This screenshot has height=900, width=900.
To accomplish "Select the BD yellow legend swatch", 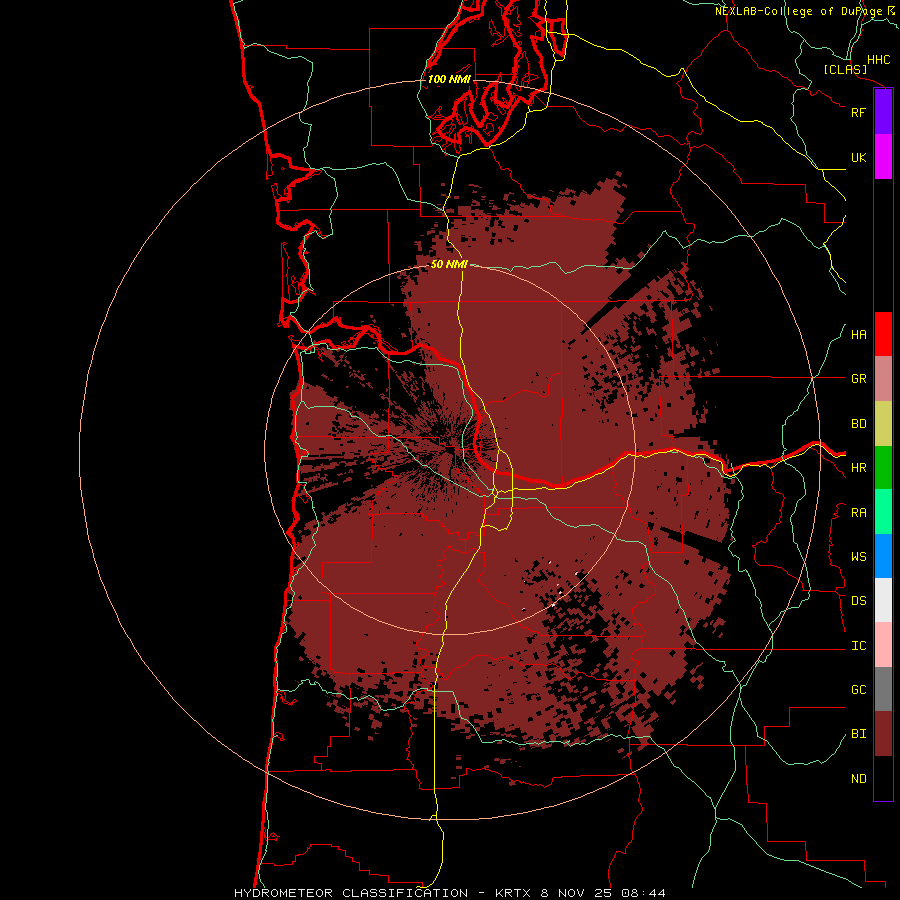I will (x=883, y=424).
